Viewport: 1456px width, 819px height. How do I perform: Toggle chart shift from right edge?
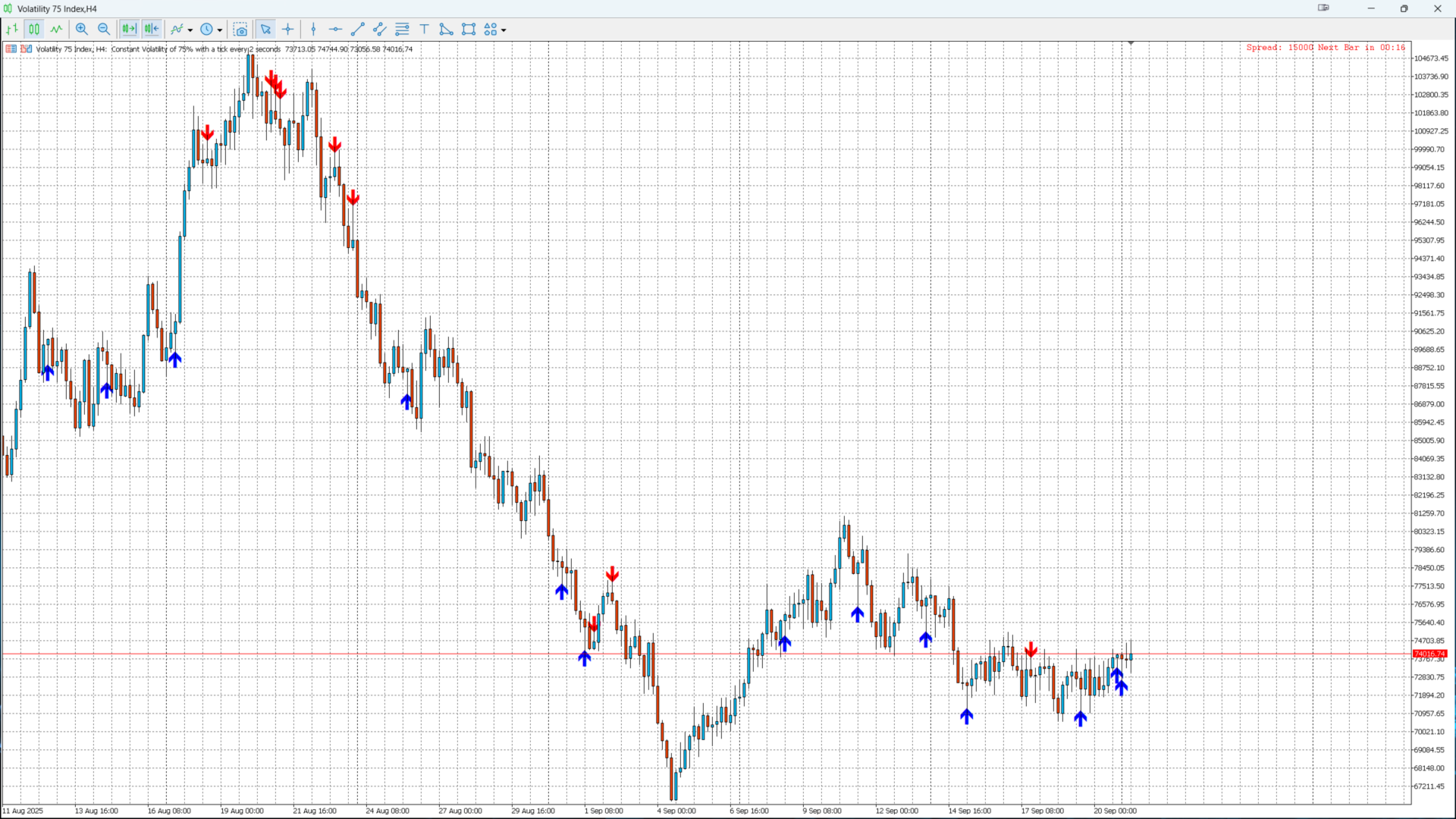pyautogui.click(x=152, y=30)
